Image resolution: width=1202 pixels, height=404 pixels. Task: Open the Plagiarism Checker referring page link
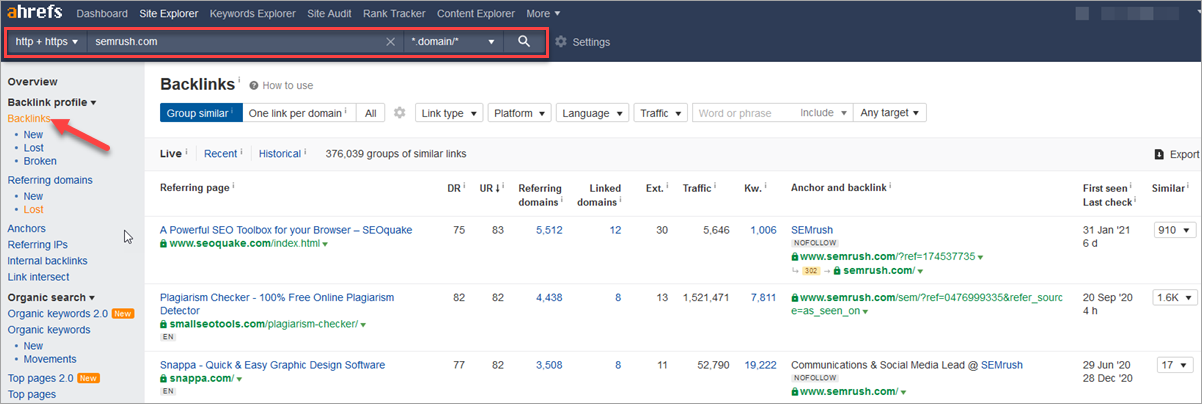pyautogui.click(x=277, y=304)
